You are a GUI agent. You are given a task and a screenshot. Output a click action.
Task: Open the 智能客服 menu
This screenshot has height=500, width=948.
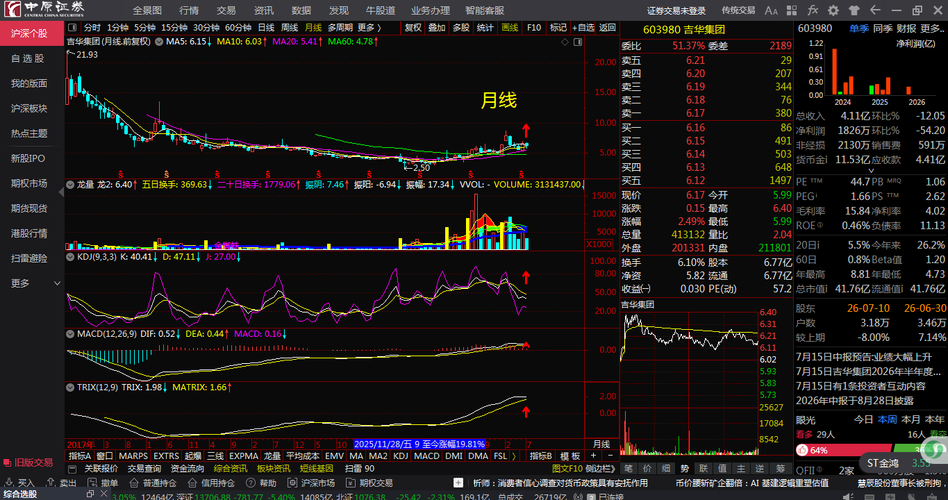[484, 10]
